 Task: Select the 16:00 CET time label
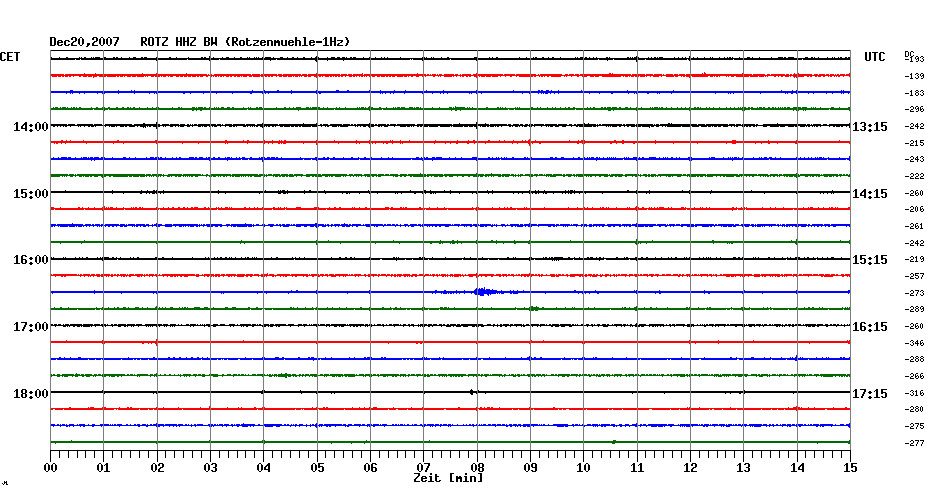[x=31, y=260]
